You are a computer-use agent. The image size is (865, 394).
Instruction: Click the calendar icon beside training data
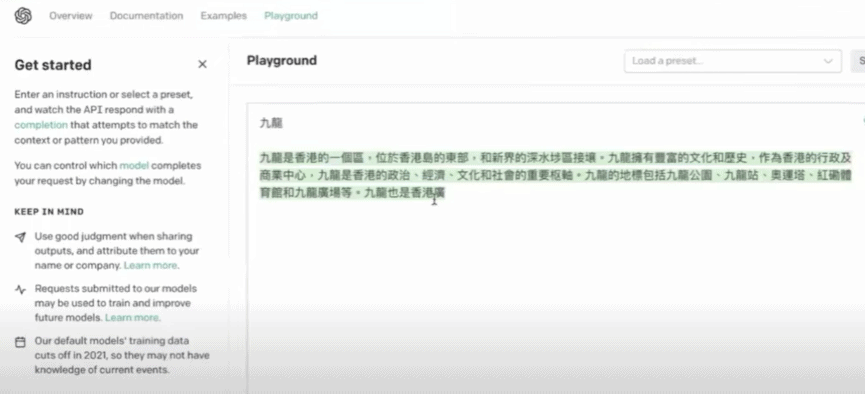(x=20, y=342)
